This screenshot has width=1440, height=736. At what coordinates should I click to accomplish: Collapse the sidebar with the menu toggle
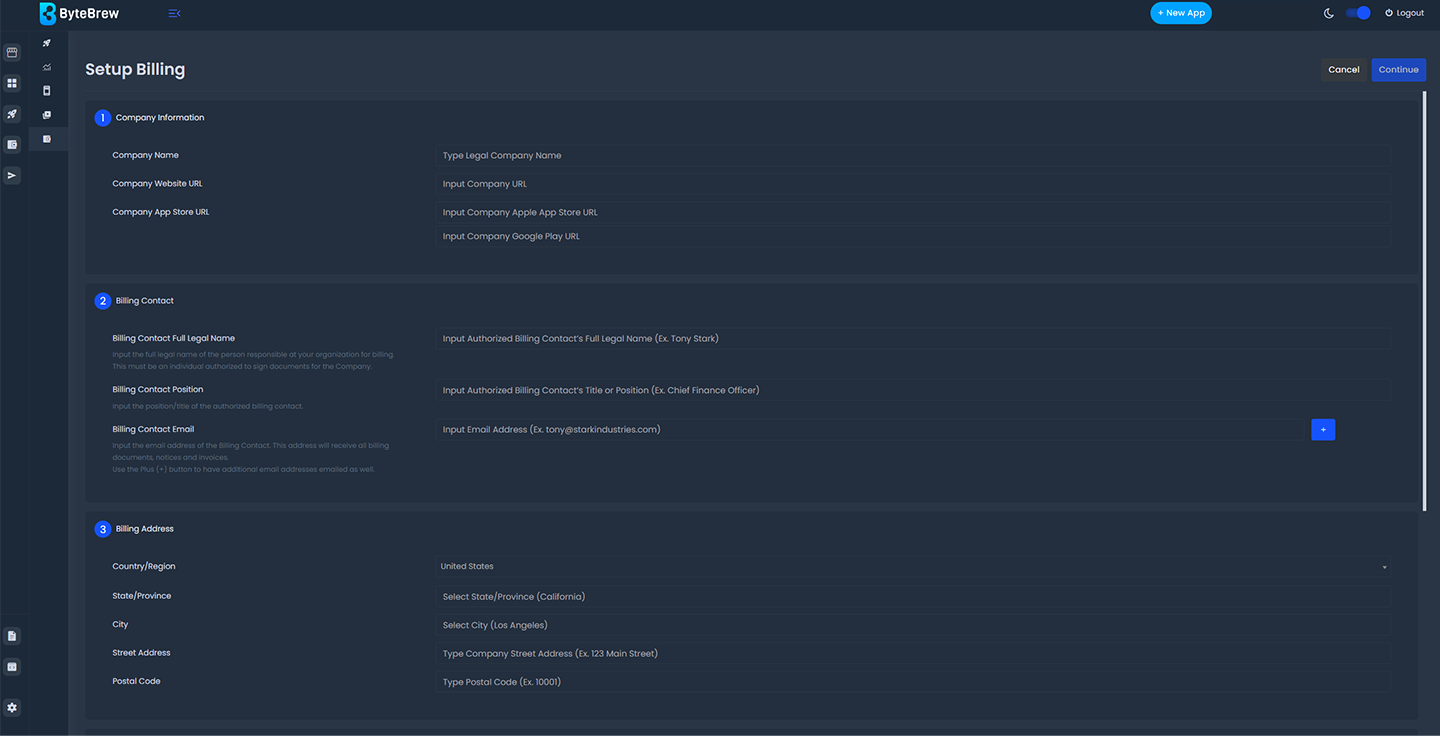pos(174,14)
